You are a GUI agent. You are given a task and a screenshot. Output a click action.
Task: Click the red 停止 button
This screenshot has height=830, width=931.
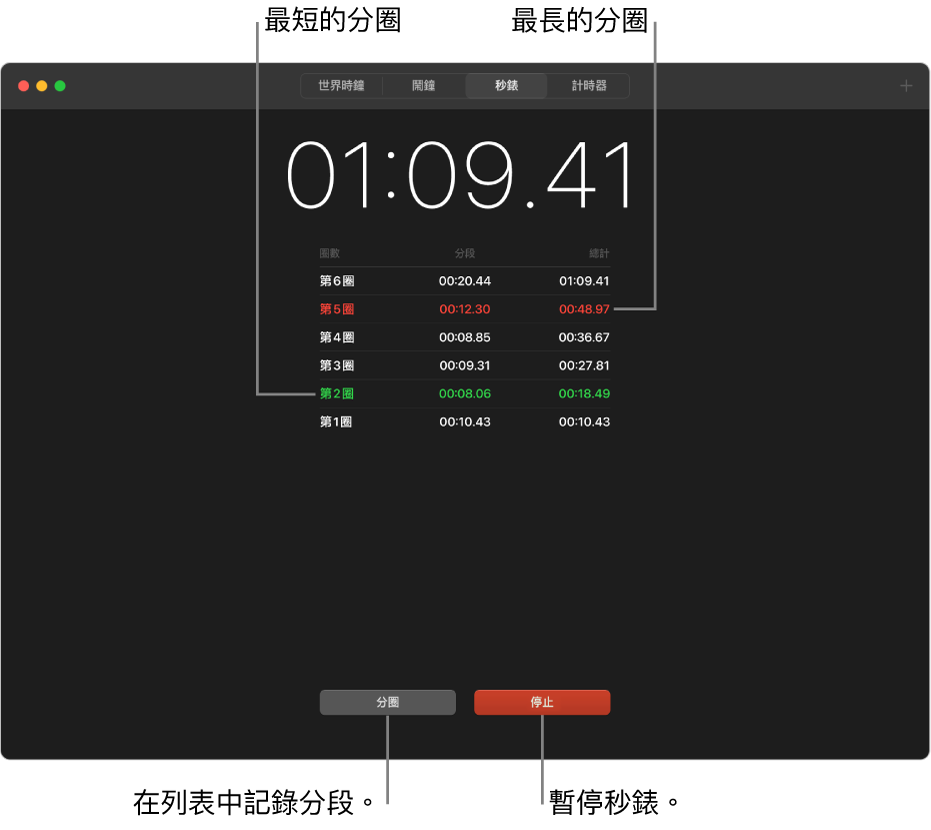542,702
